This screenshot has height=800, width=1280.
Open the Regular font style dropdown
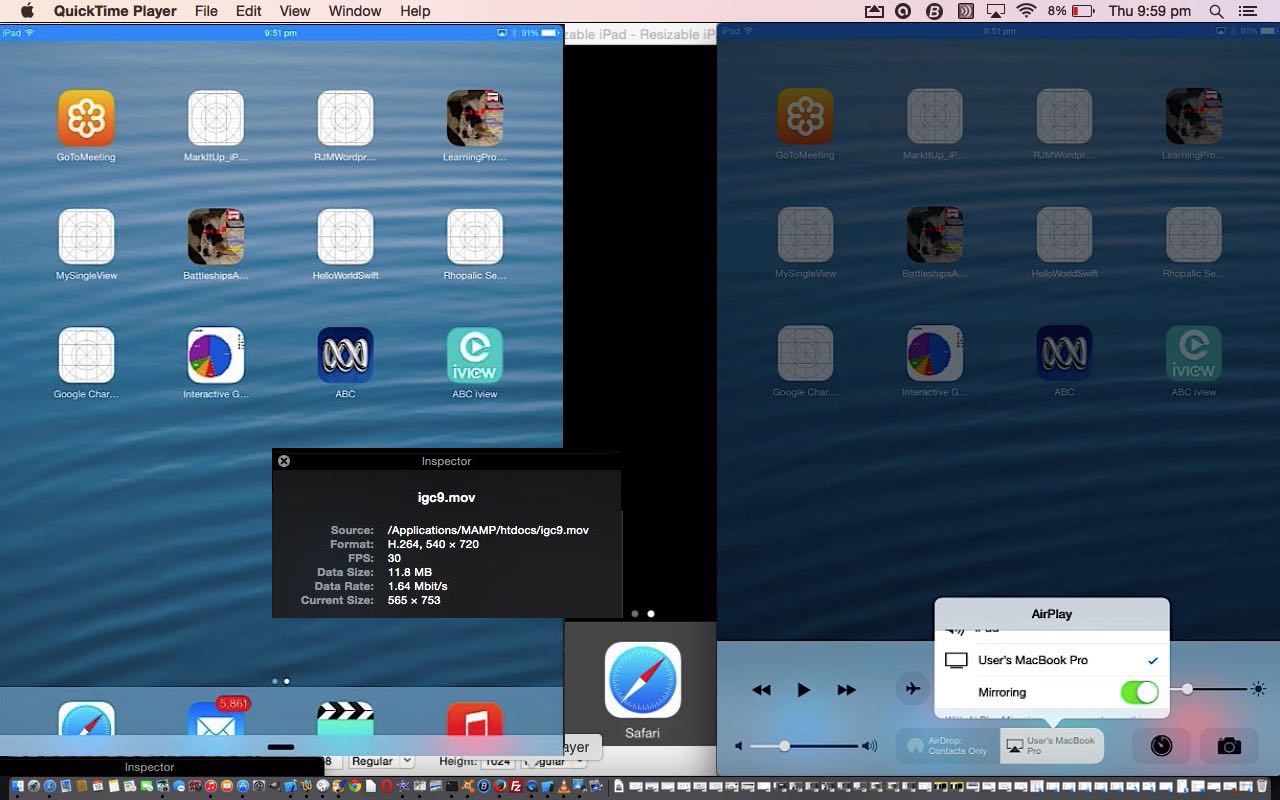pyautogui.click(x=381, y=760)
